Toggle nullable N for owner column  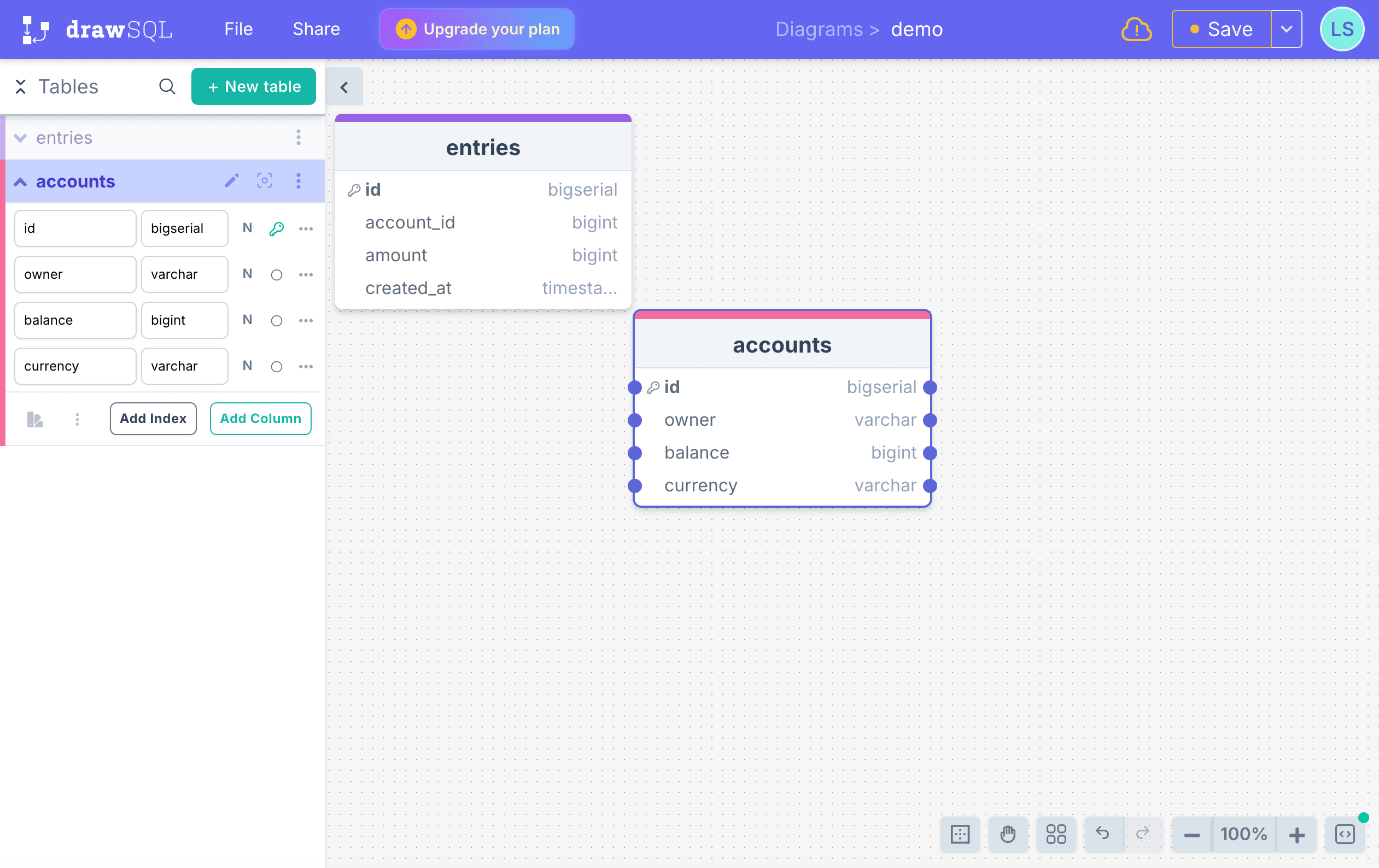(247, 274)
